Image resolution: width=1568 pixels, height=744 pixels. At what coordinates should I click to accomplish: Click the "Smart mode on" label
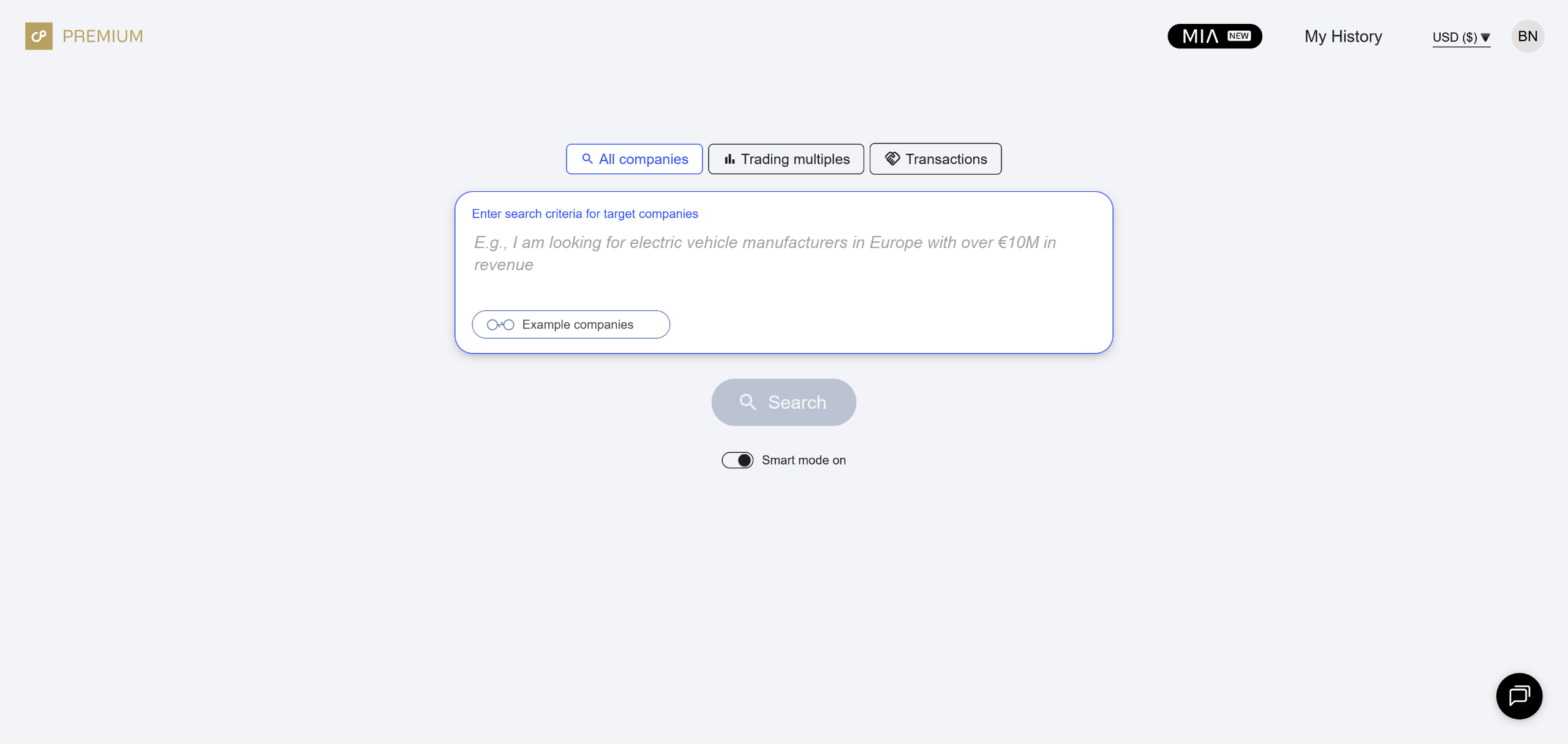point(804,460)
